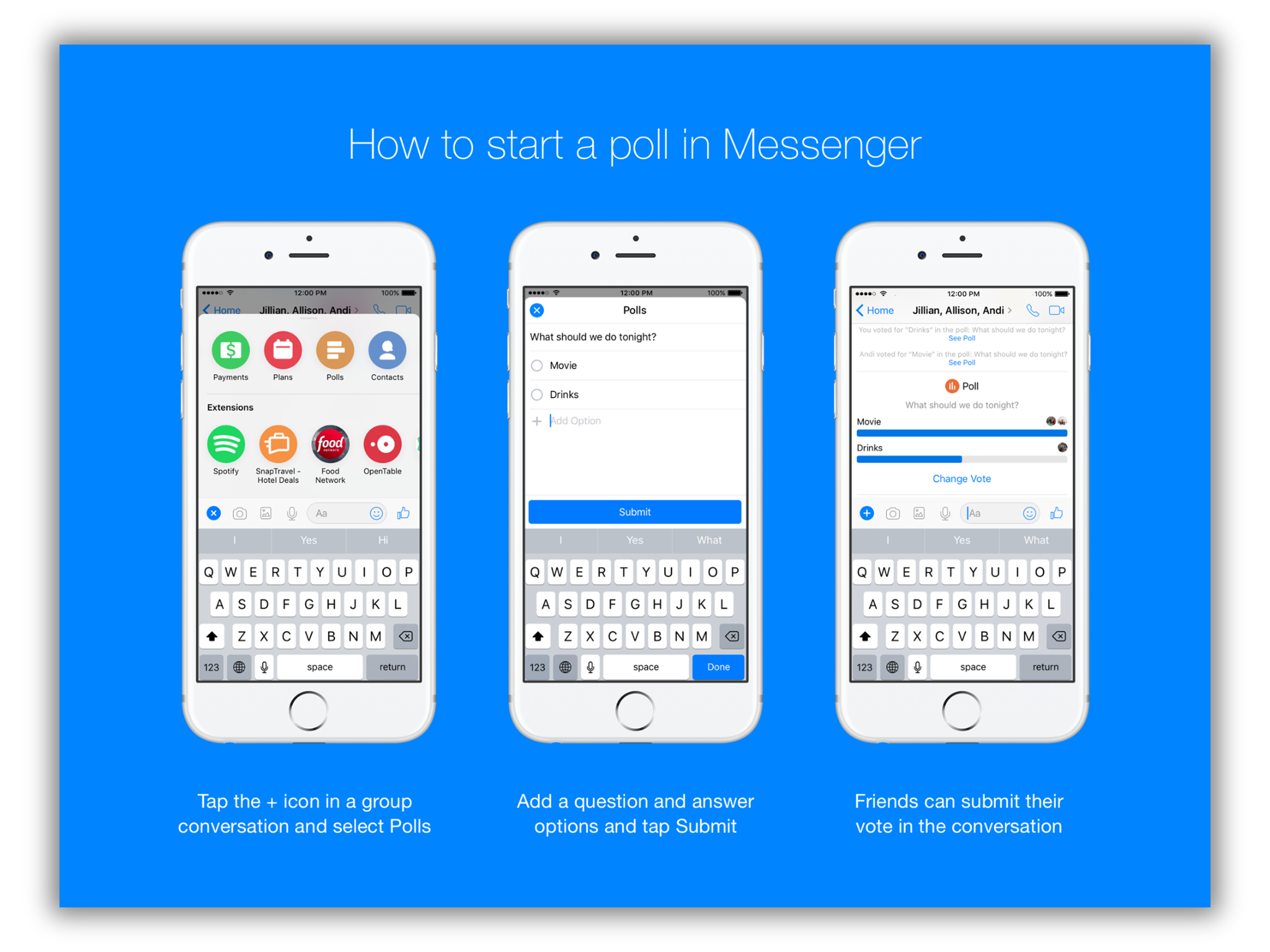Select the Movie radio button option
Screen dimensions: 1270x952
(536, 365)
